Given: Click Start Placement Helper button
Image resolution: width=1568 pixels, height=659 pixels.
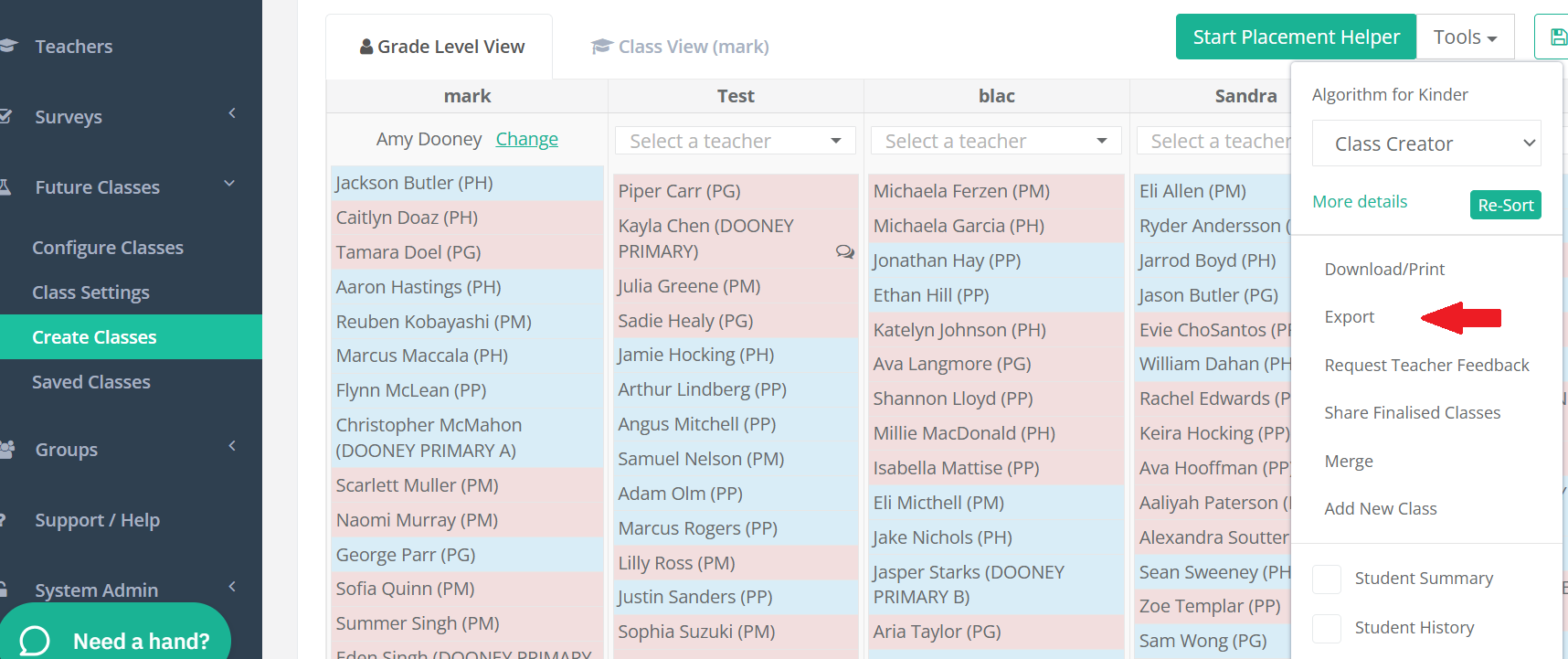Looking at the screenshot, I should click(1296, 37).
